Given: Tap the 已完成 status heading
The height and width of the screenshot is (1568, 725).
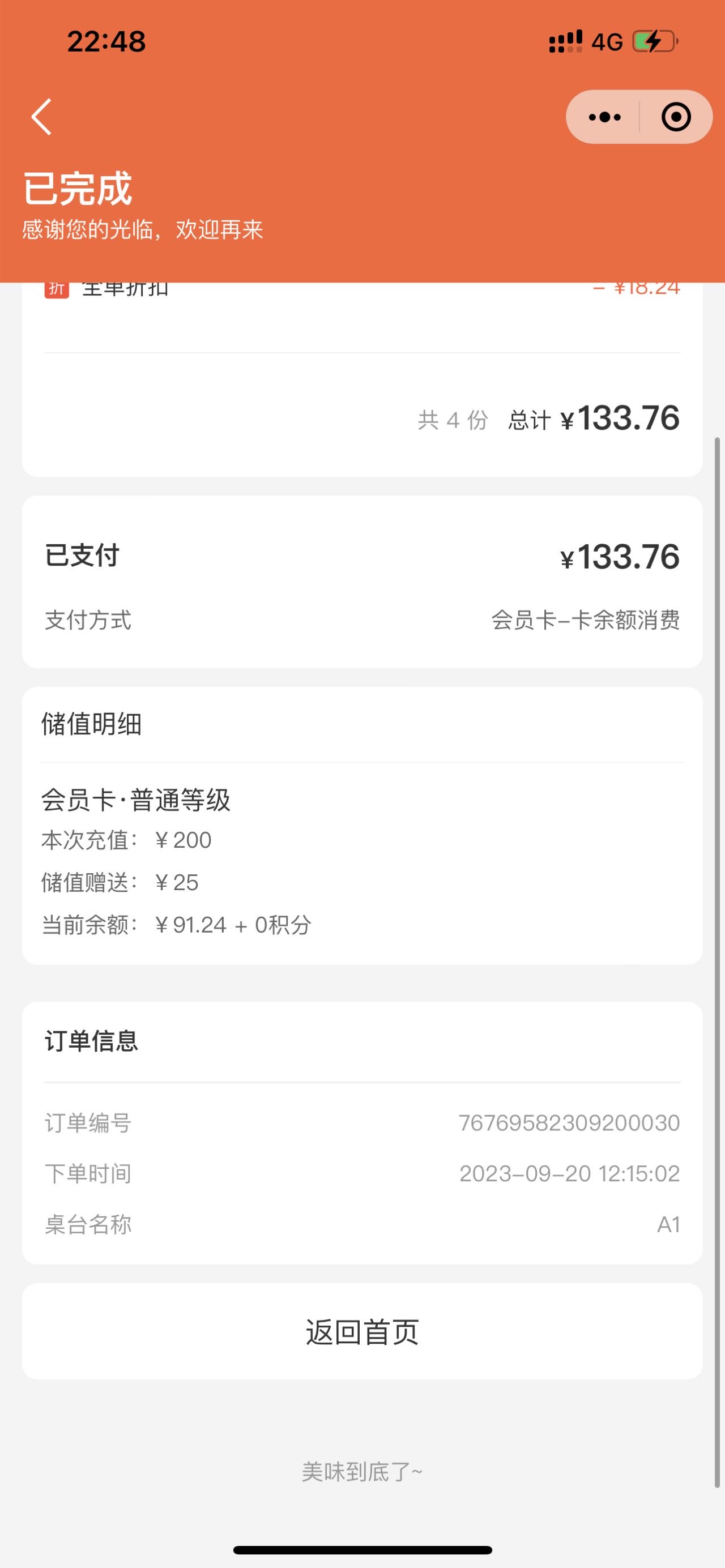Looking at the screenshot, I should pos(77,189).
